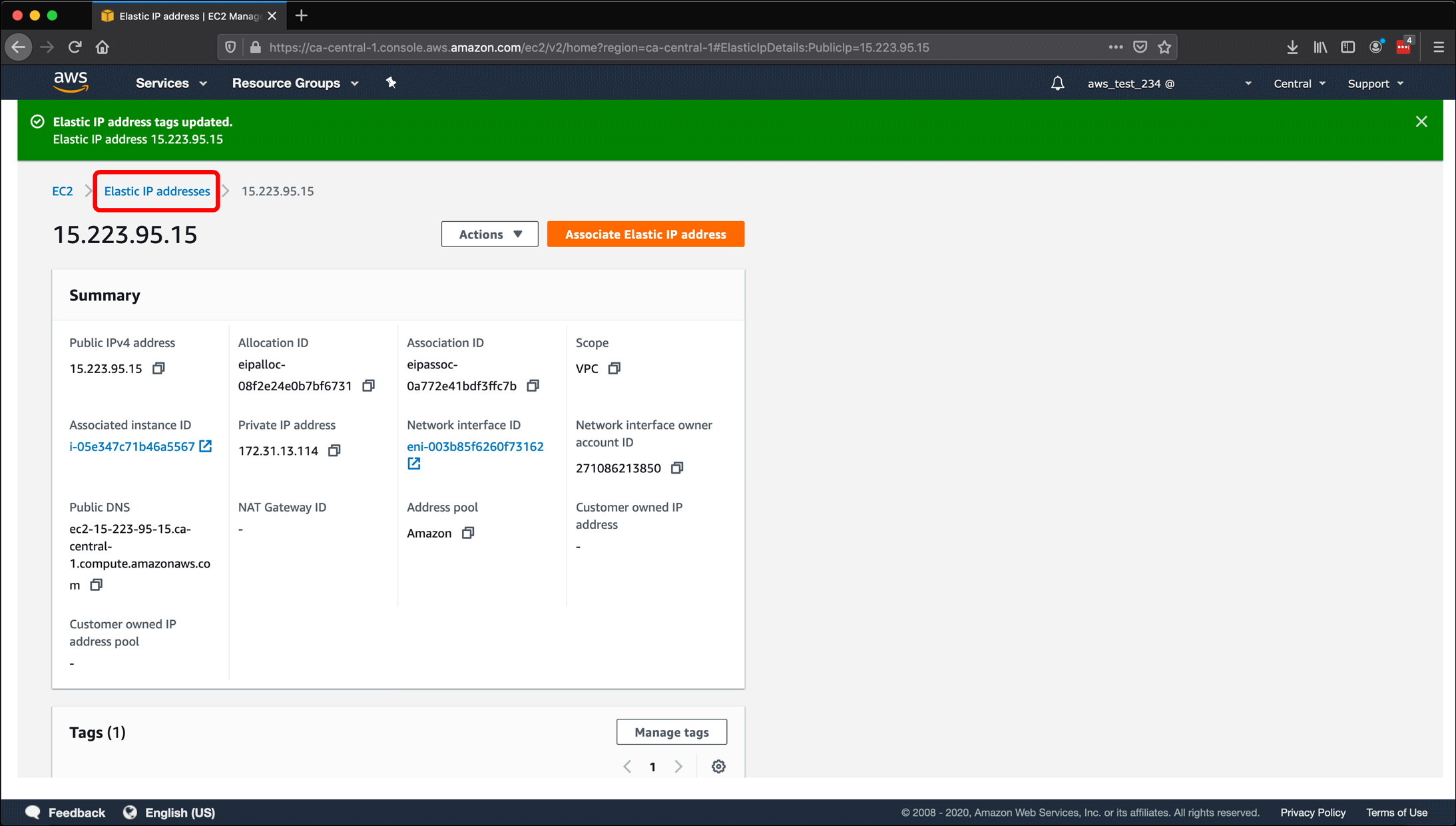Viewport: 1456px width, 826px height.
Task: Click the Manage tags button
Action: click(x=672, y=732)
